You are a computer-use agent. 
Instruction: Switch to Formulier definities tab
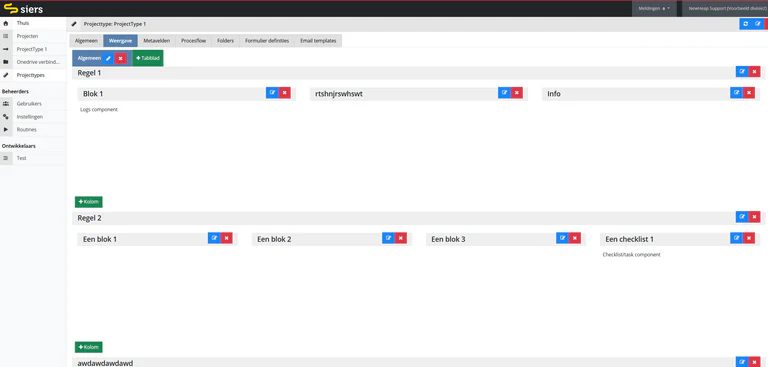click(267, 41)
